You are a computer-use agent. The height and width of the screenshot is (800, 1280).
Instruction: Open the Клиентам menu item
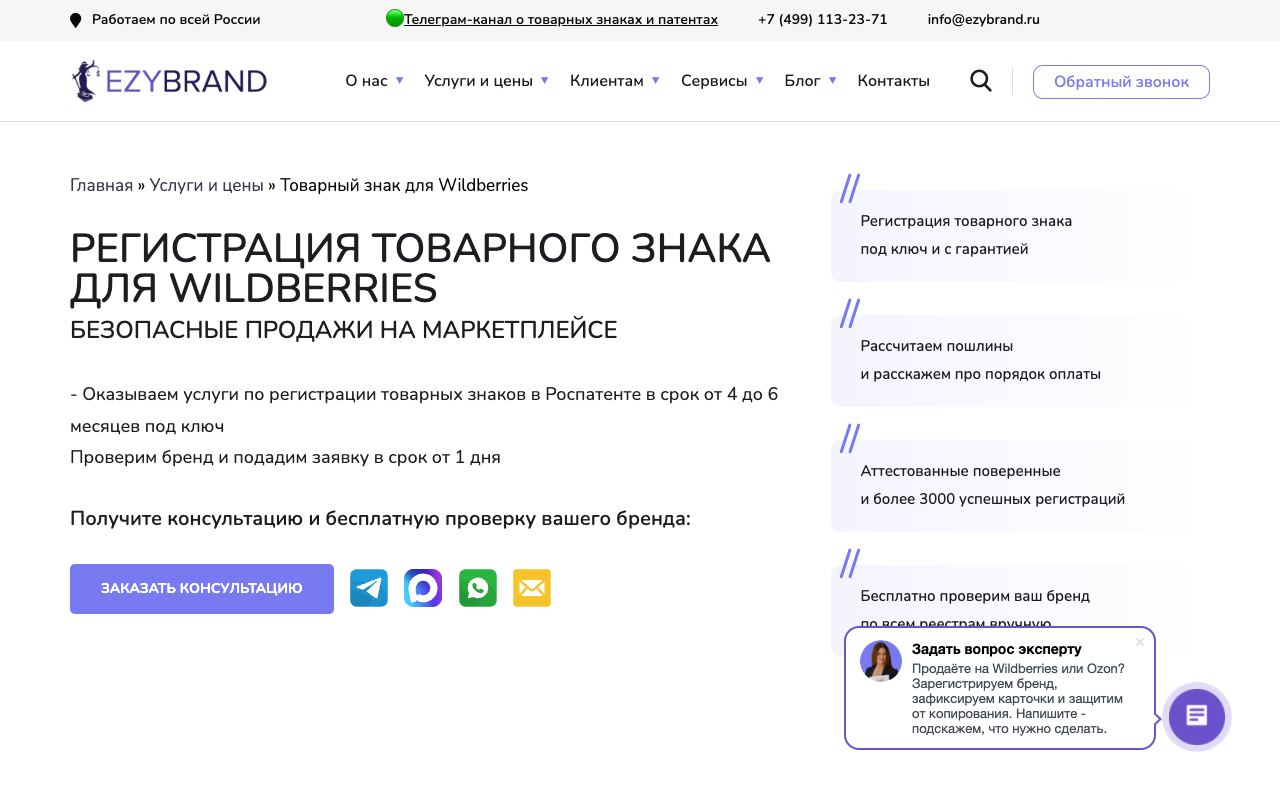coord(607,81)
